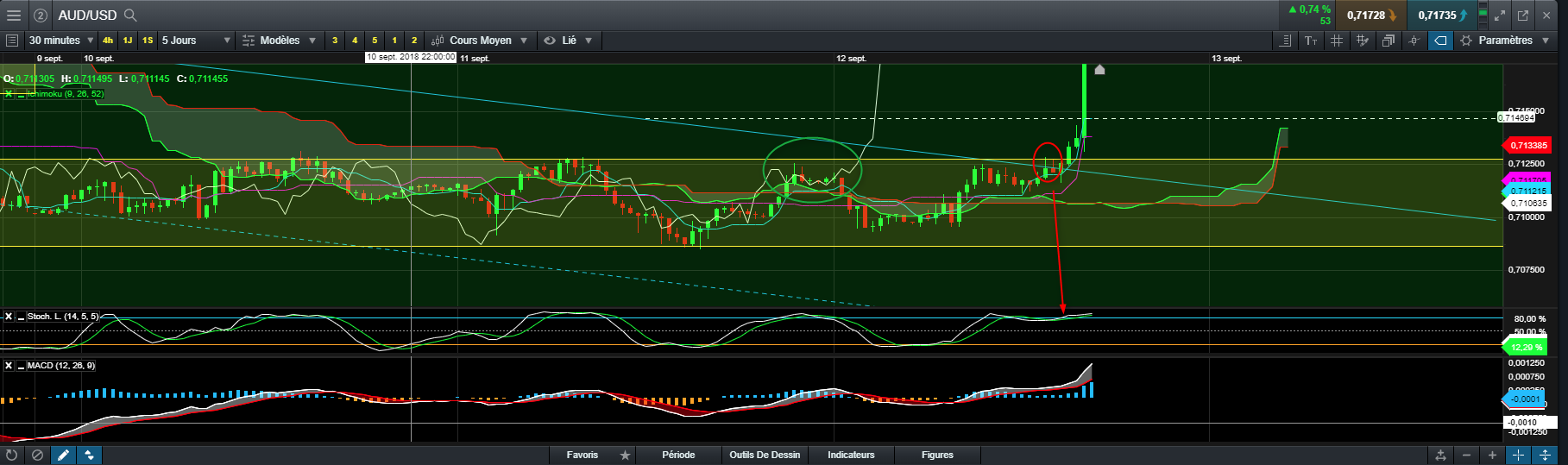Load chart template 1
The image size is (1568, 465).
pyautogui.click(x=394, y=41)
